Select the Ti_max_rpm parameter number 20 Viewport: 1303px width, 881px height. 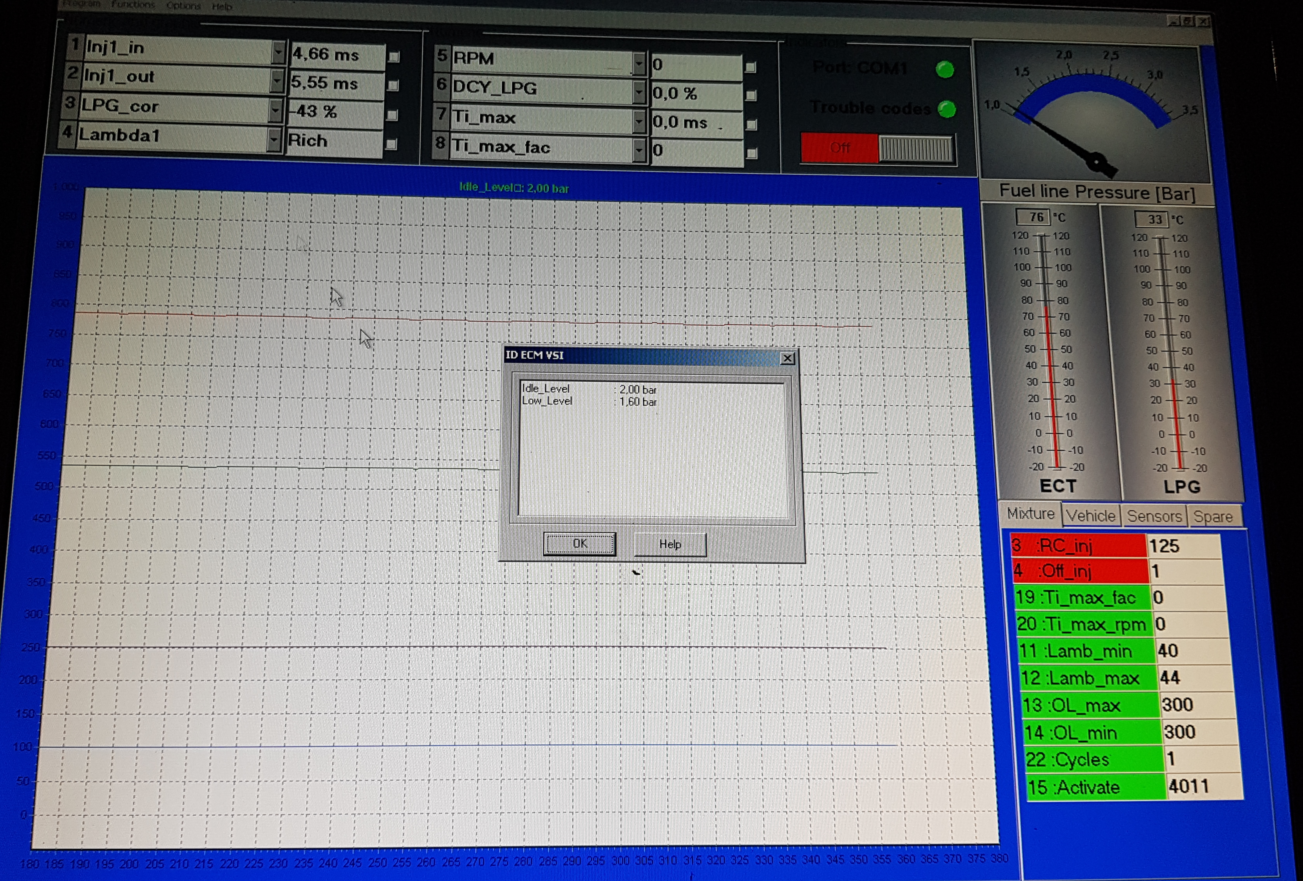[x=1084, y=624]
